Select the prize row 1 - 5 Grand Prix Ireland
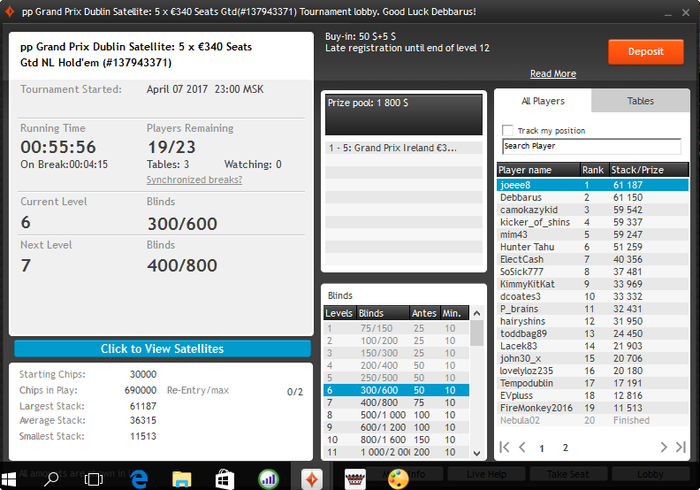The image size is (700, 490). click(404, 148)
